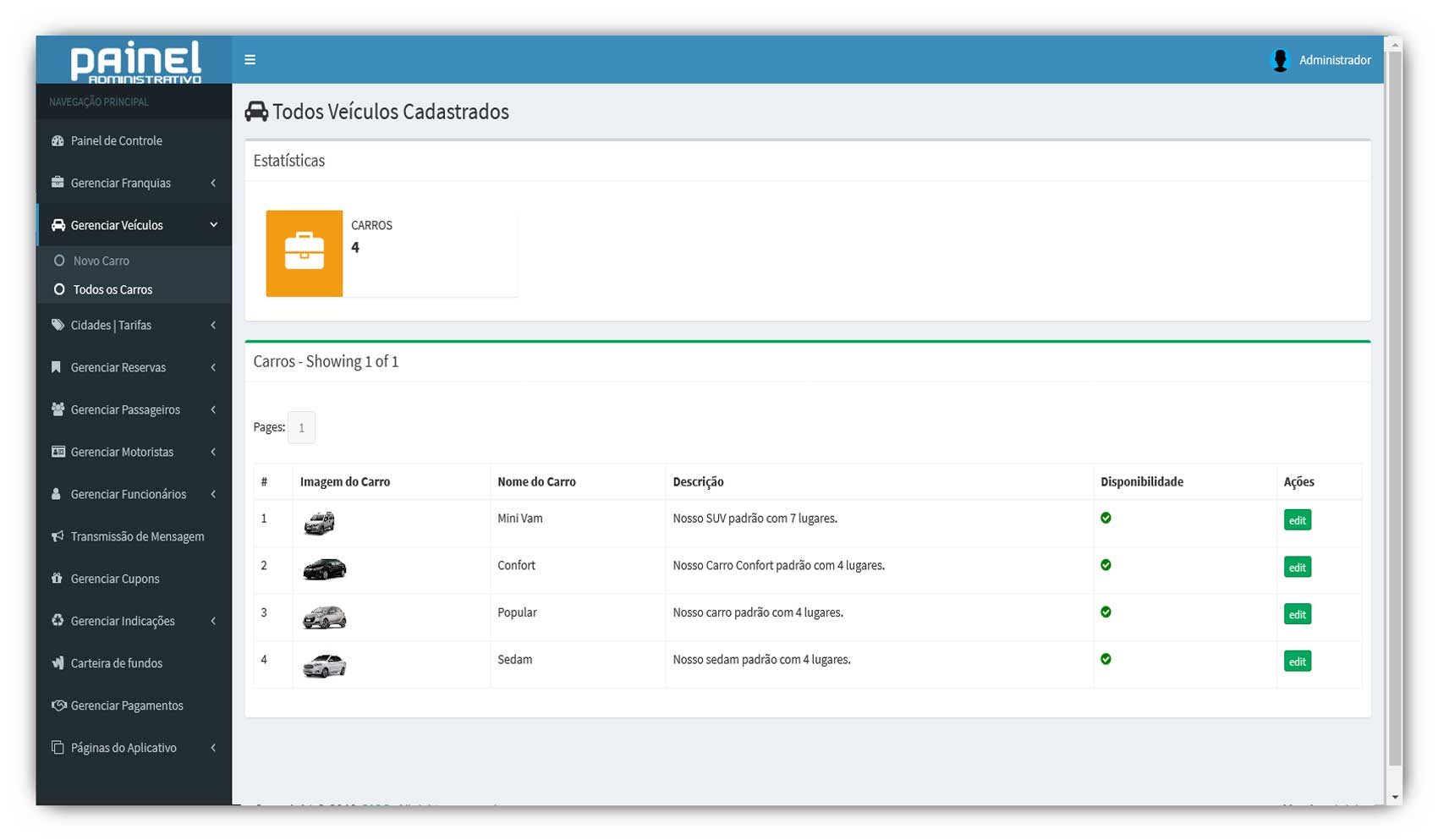Open Painel de Controle menu item
The height and width of the screenshot is (840, 1438).
(134, 140)
